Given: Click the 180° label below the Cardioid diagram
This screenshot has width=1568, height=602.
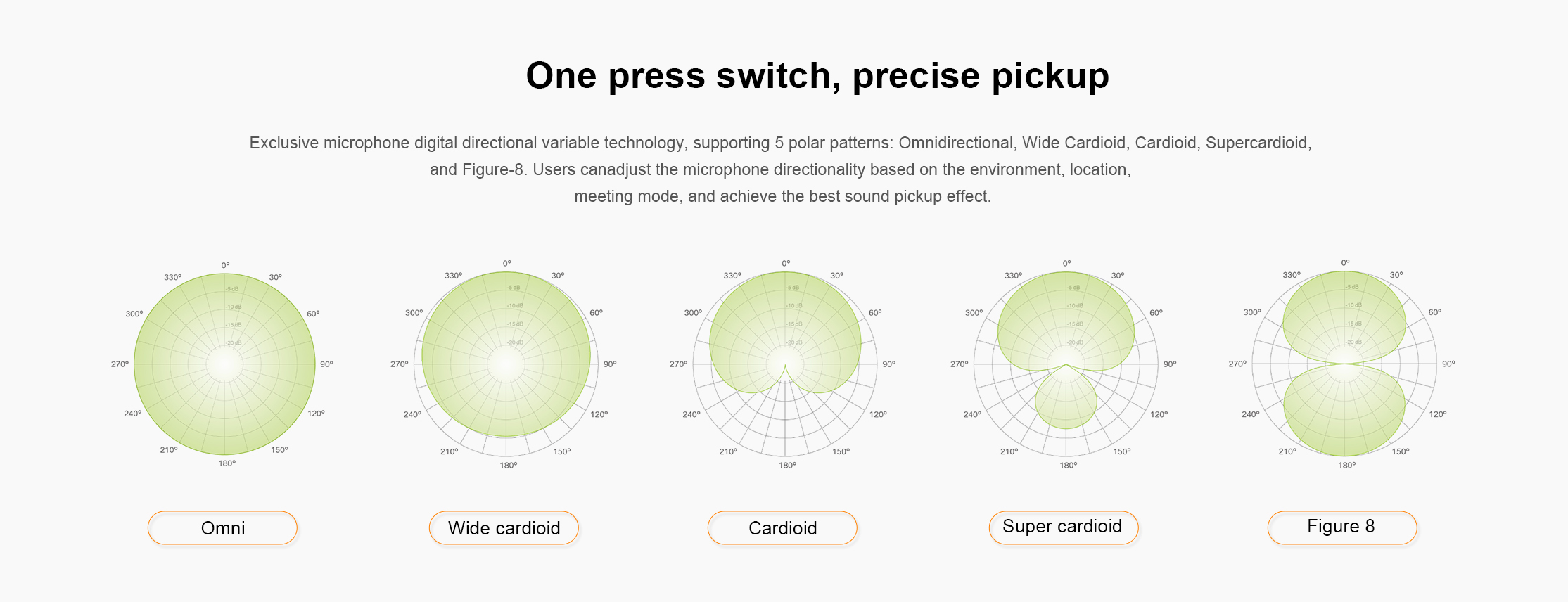Looking at the screenshot, I should point(787,465).
